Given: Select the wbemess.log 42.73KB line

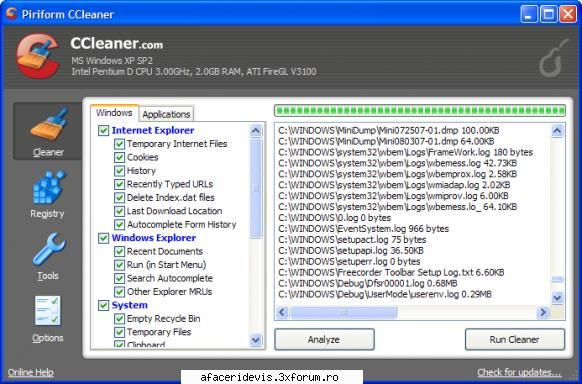Looking at the screenshot, I should [x=397, y=163].
